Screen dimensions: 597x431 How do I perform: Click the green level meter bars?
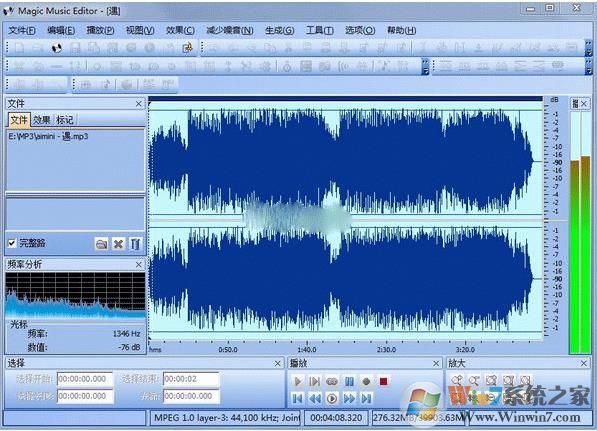(580, 254)
